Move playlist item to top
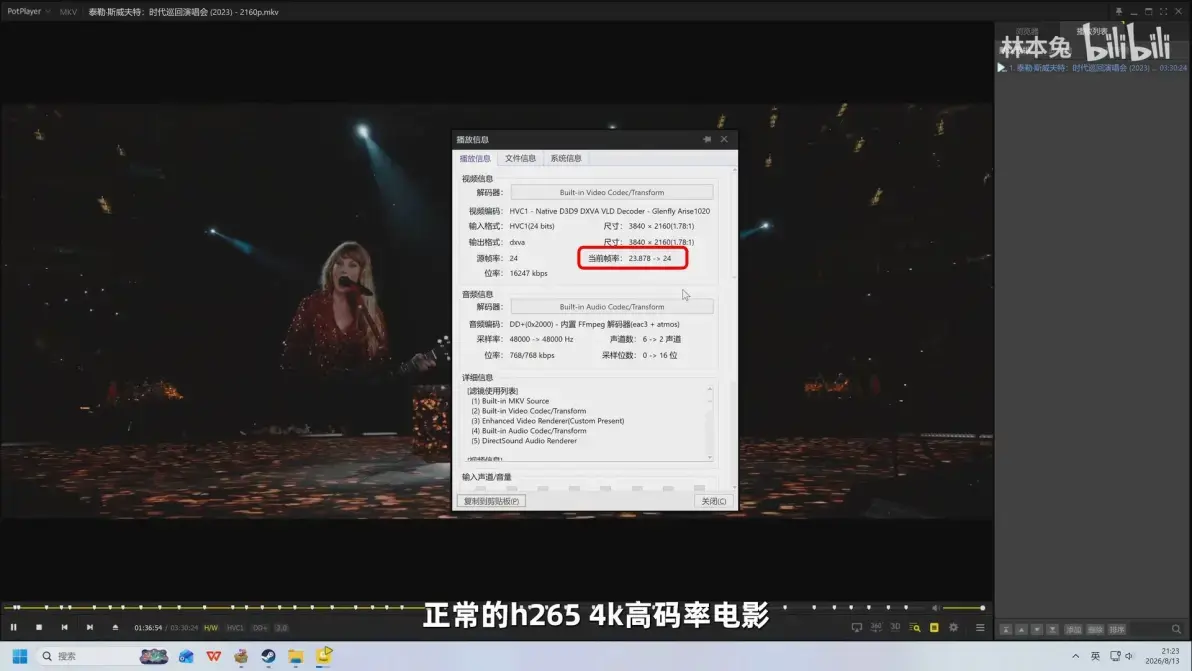 point(1006,629)
